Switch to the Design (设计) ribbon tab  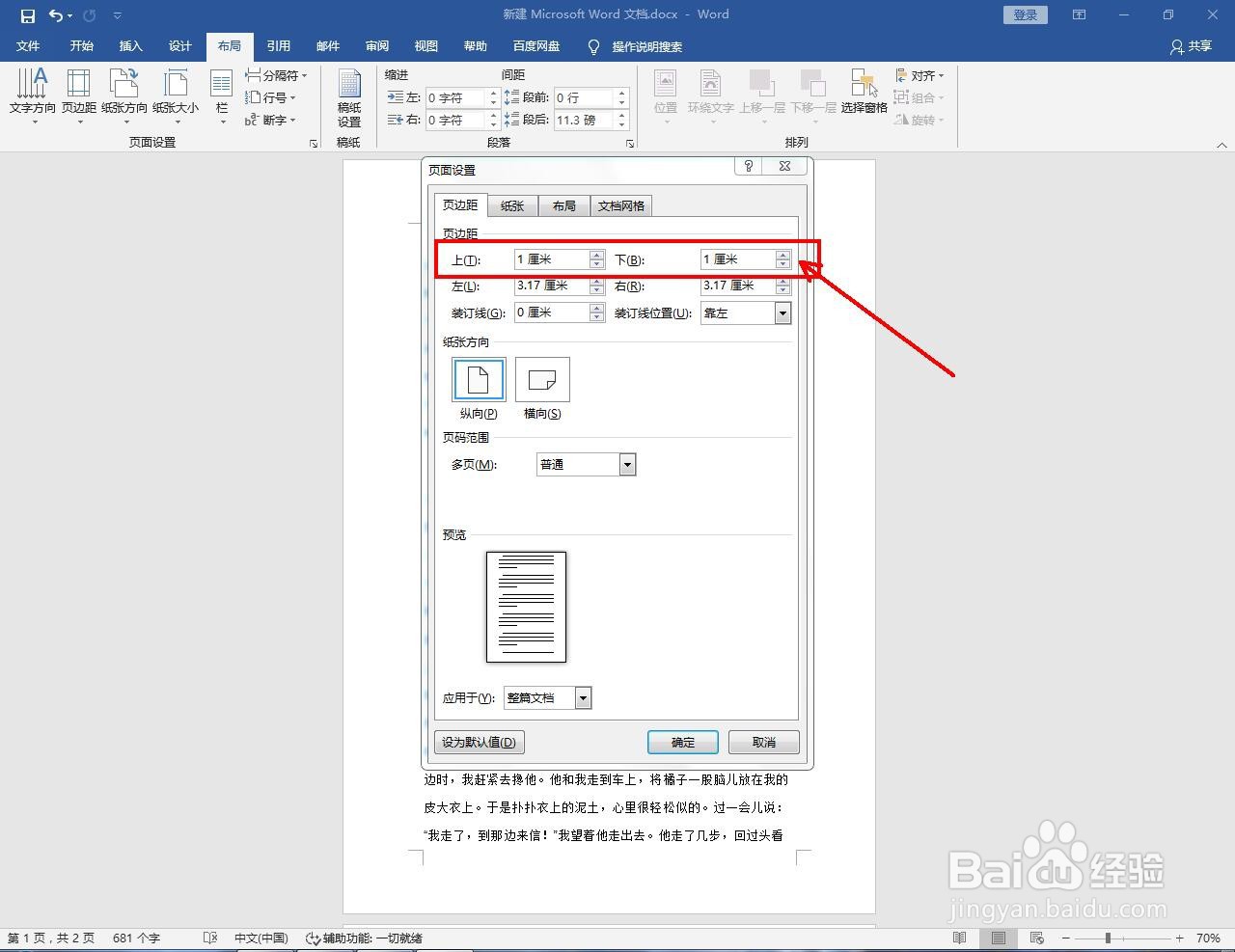[x=180, y=46]
